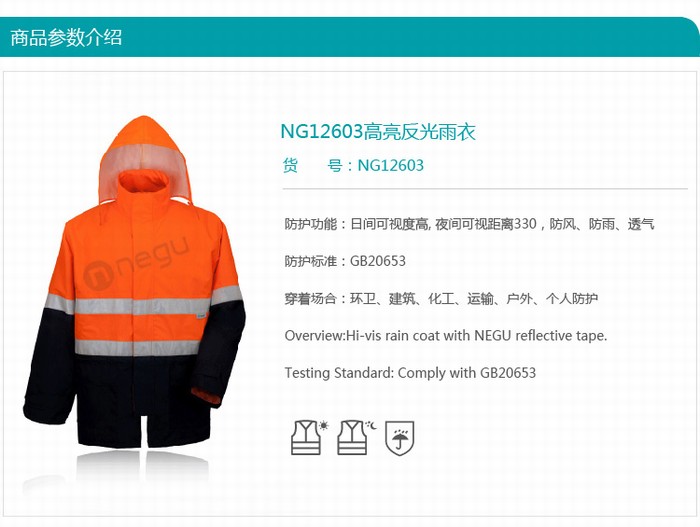
Task: Click the orange hood of the jacket
Action: (144, 147)
